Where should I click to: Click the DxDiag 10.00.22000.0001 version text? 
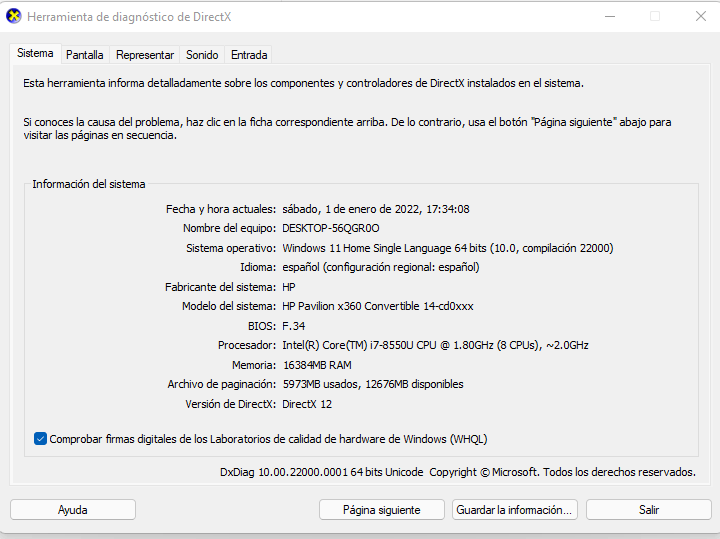click(x=321, y=472)
